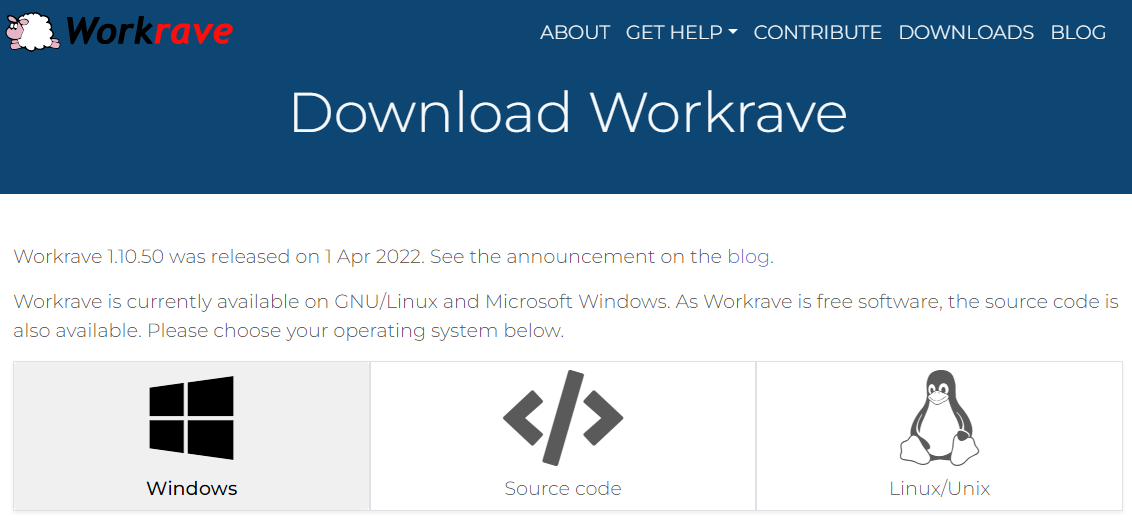Pick the Linux Tux penguin icon
This screenshot has height=525, width=1132.
[939, 418]
